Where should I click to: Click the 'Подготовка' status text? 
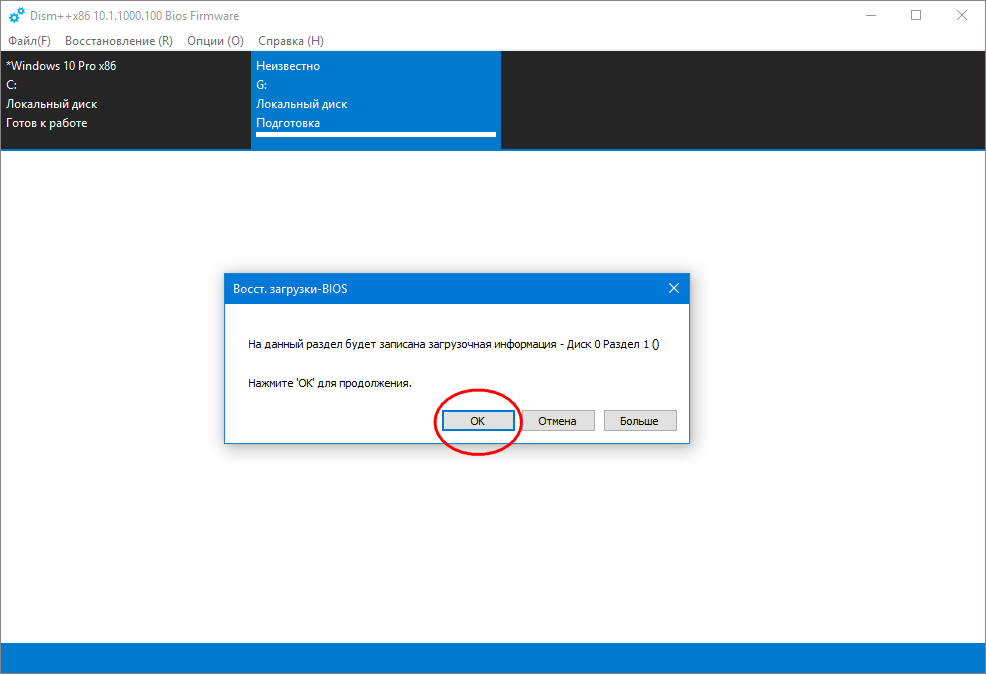tap(288, 123)
